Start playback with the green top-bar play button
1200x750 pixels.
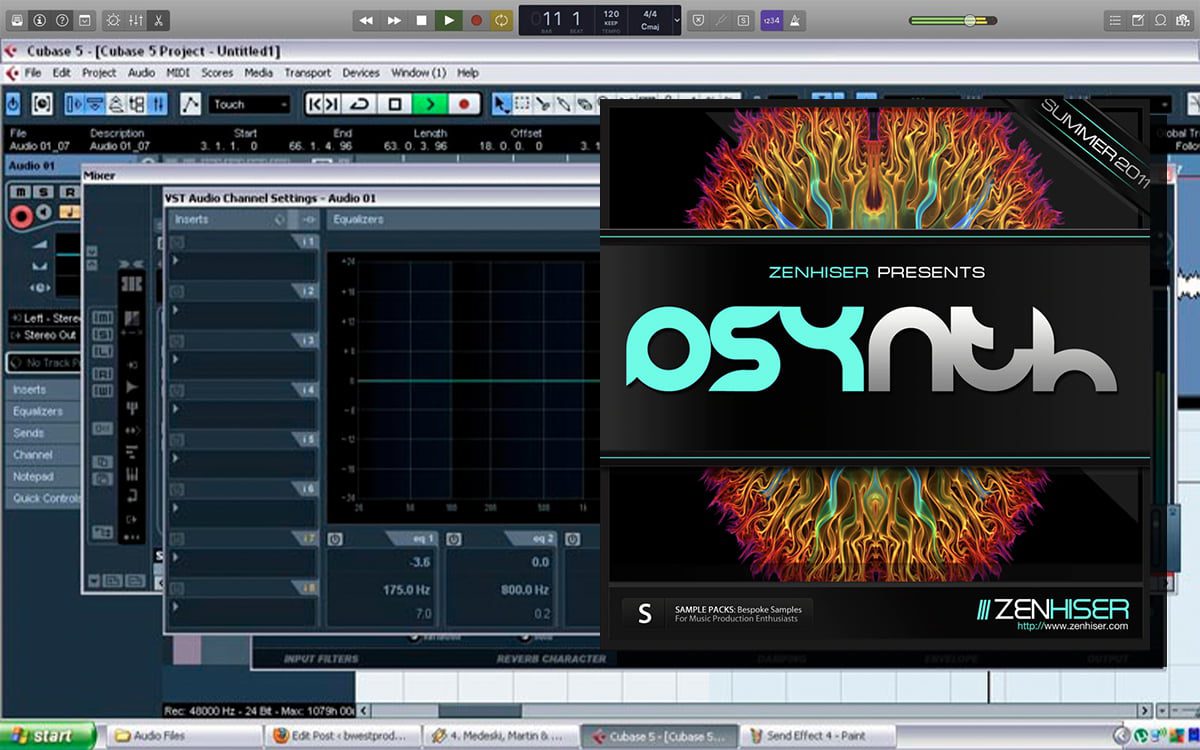[x=448, y=20]
